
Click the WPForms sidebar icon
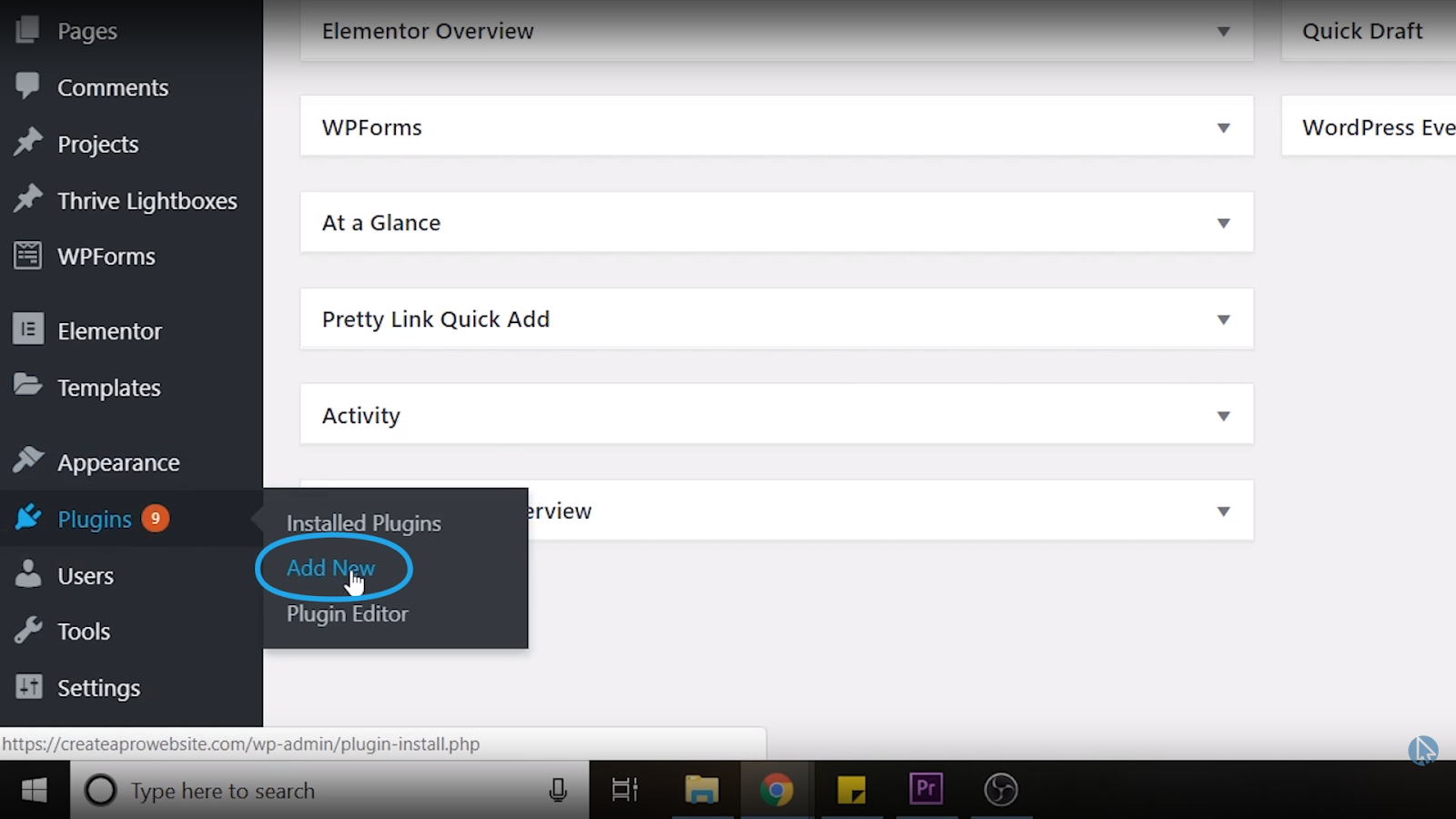point(27,255)
